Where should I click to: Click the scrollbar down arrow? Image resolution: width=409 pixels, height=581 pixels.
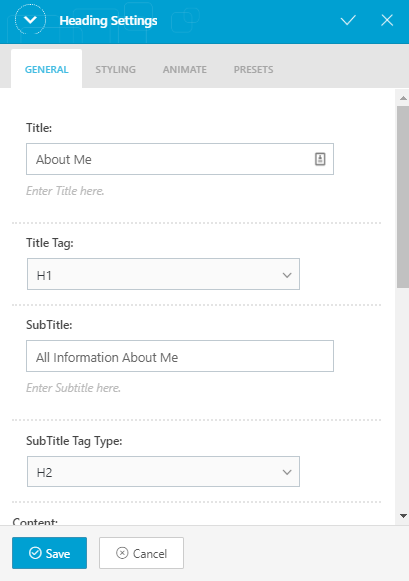click(403, 515)
